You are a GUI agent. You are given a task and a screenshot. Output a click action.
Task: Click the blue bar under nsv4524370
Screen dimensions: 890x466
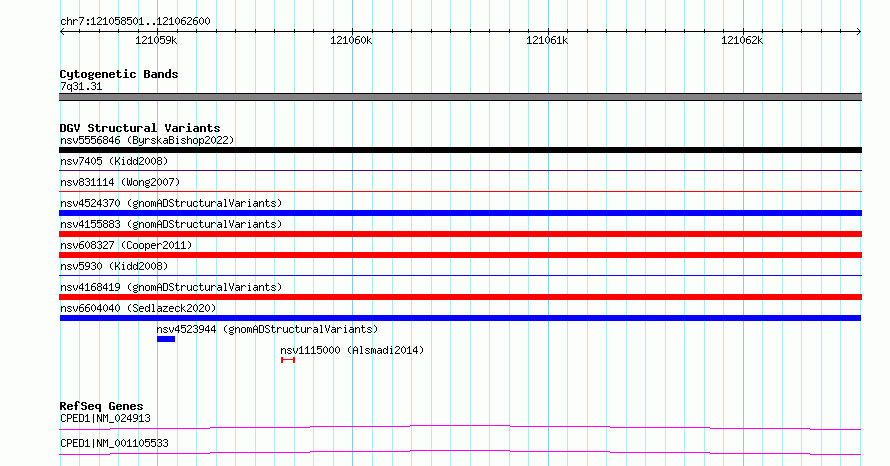(x=460, y=213)
